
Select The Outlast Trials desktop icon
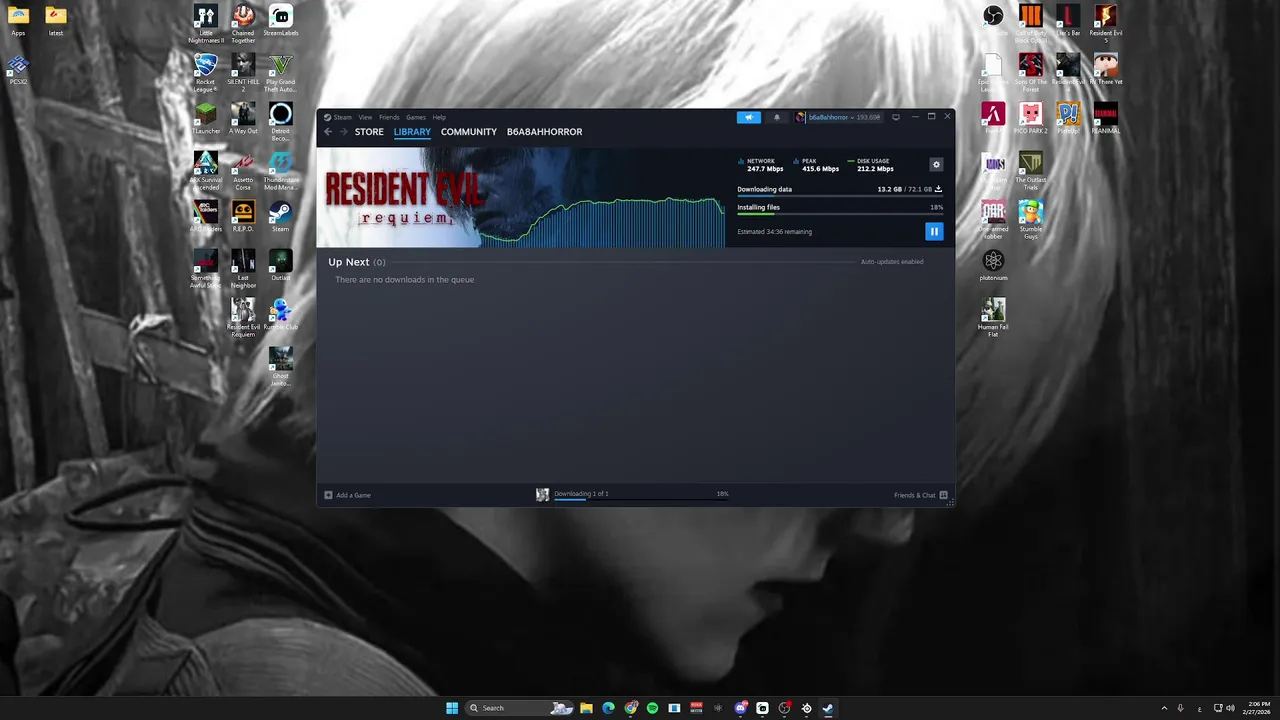1031,171
